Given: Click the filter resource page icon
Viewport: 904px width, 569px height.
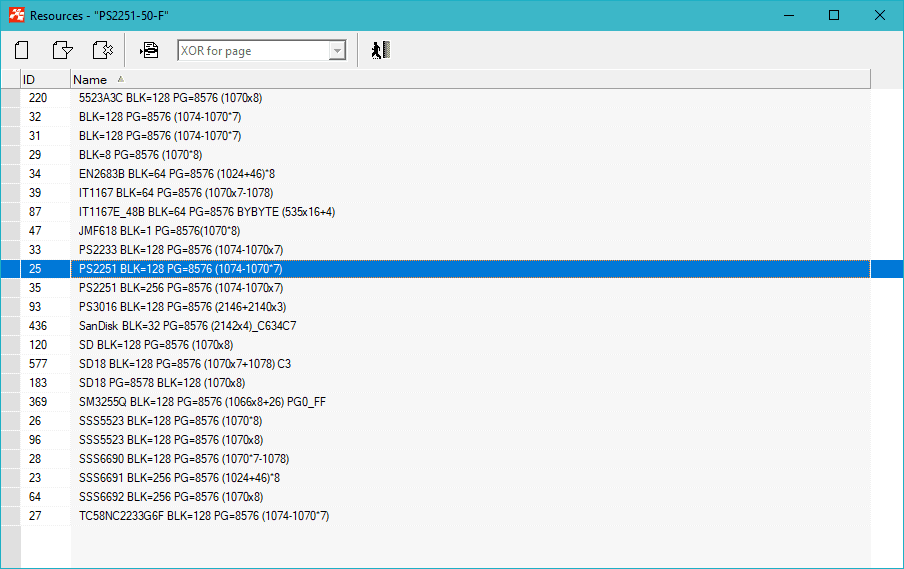Looking at the screenshot, I should tap(62, 50).
